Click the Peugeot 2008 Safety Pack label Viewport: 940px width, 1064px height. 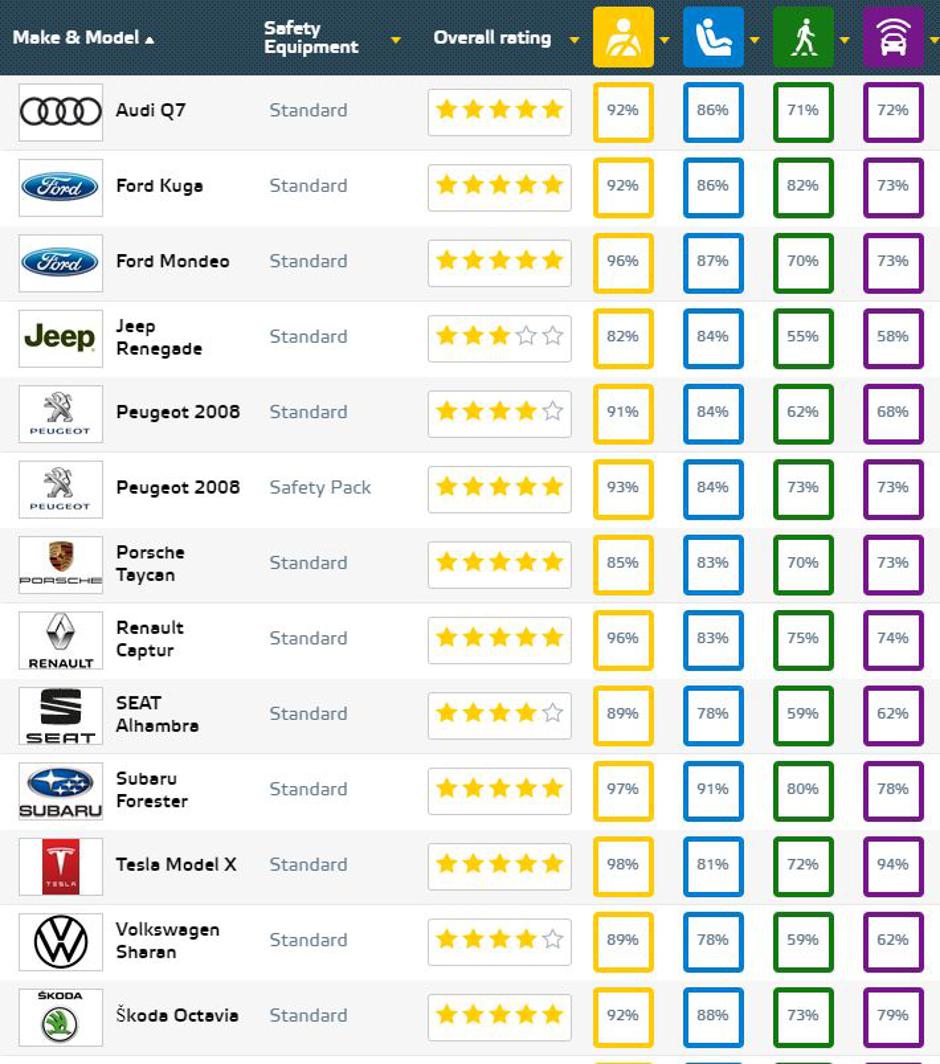[320, 488]
